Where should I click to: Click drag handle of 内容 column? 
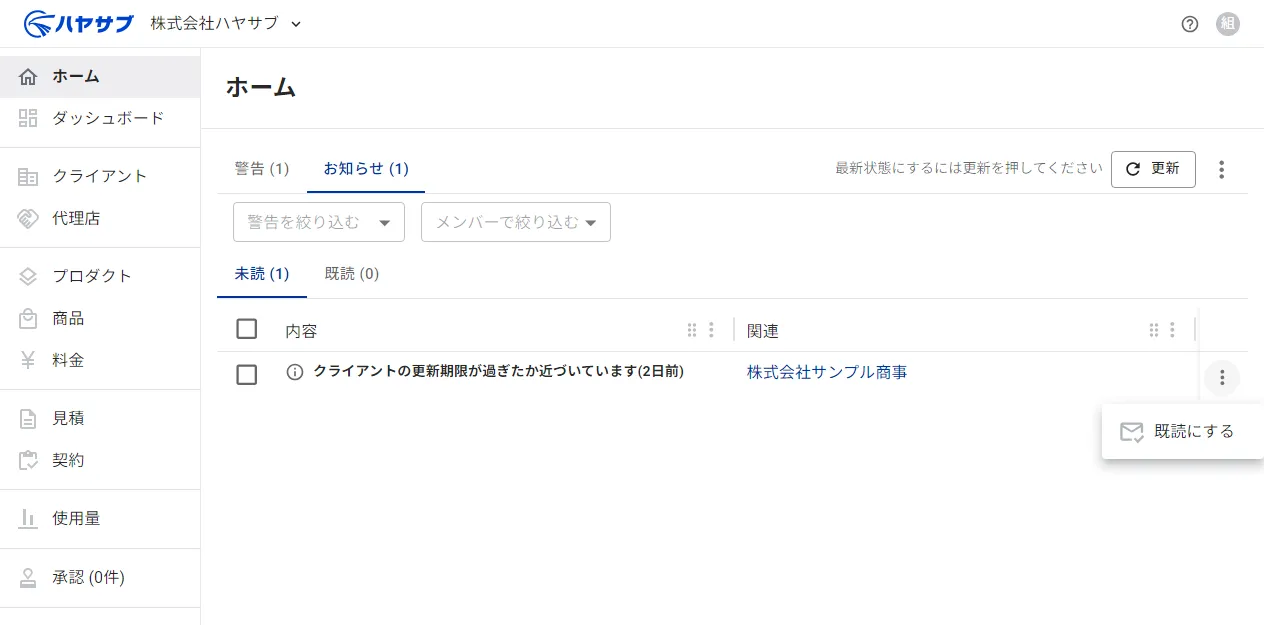click(691, 330)
